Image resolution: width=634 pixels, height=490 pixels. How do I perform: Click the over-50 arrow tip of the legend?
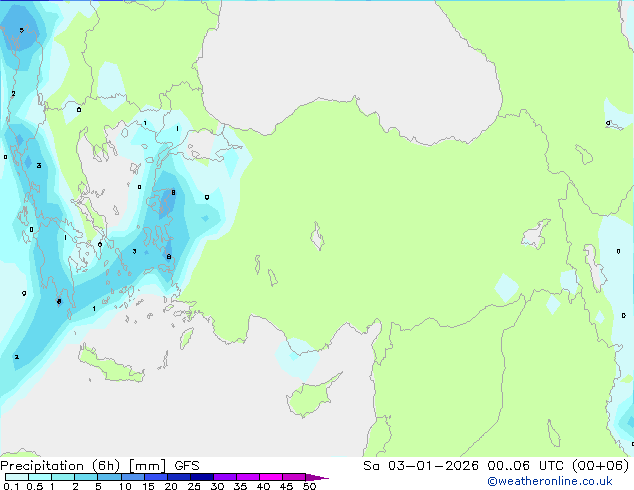pyautogui.click(x=317, y=477)
